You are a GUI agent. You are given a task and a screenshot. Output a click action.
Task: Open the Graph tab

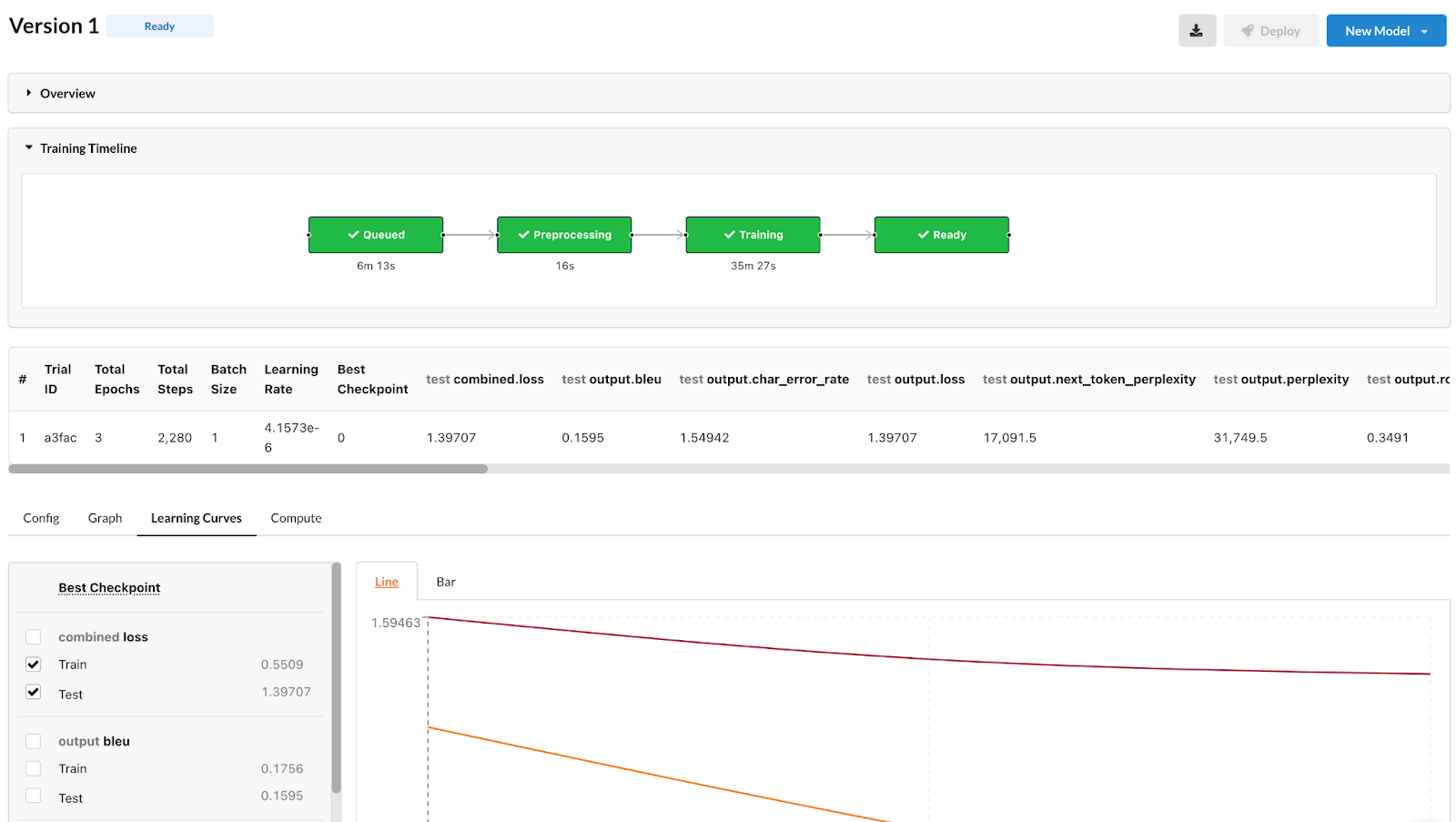pos(105,517)
